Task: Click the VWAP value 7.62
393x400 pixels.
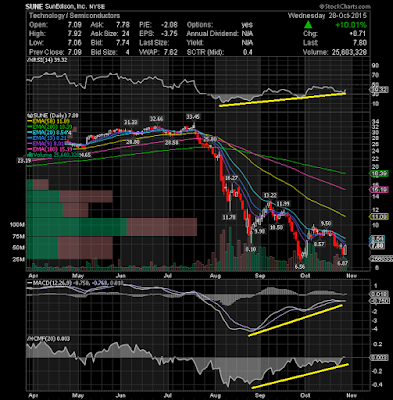Action: [x=170, y=52]
